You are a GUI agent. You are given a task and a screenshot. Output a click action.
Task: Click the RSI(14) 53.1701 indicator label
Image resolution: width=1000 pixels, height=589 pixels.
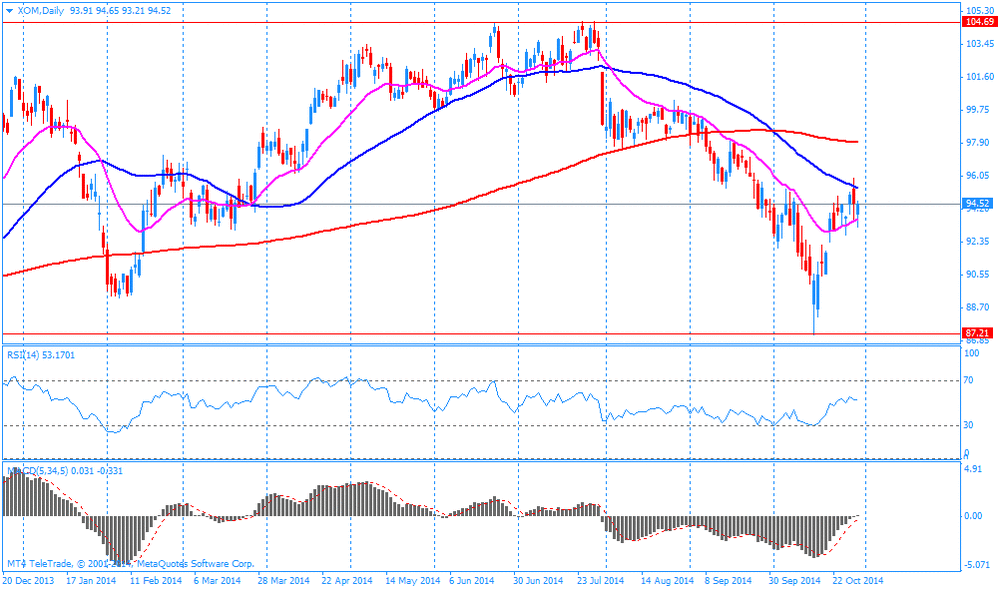point(41,355)
